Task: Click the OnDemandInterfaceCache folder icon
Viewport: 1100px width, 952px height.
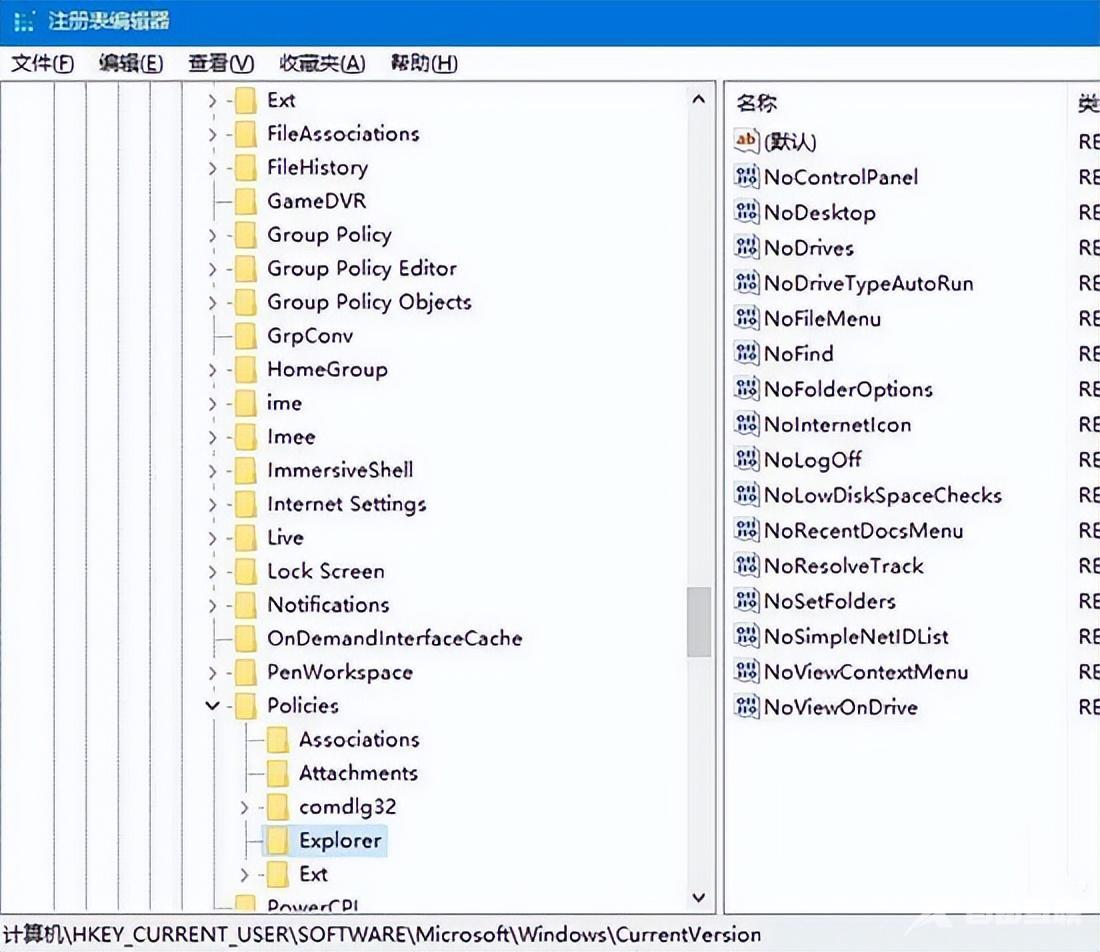Action: [x=245, y=638]
